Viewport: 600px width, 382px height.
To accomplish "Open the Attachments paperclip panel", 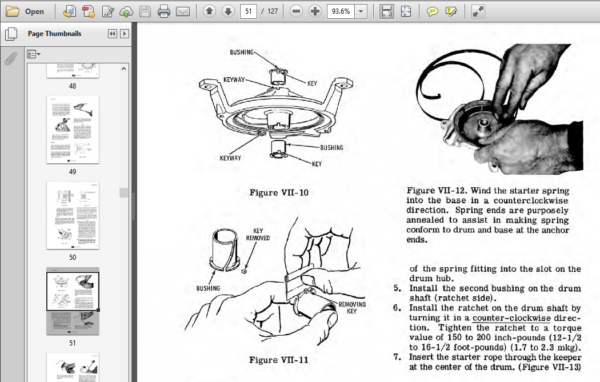I will 11,59.
